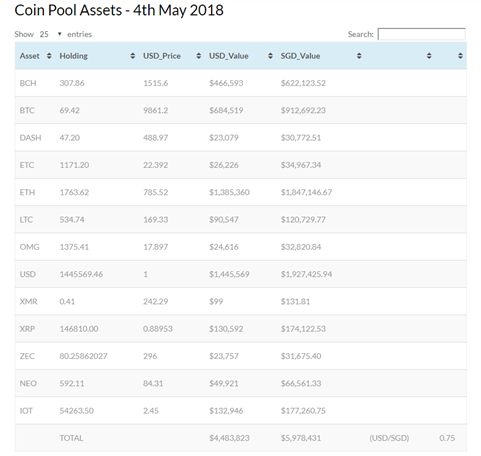
Task: Sort by USD_Price using arrow icon
Action: coord(199,56)
